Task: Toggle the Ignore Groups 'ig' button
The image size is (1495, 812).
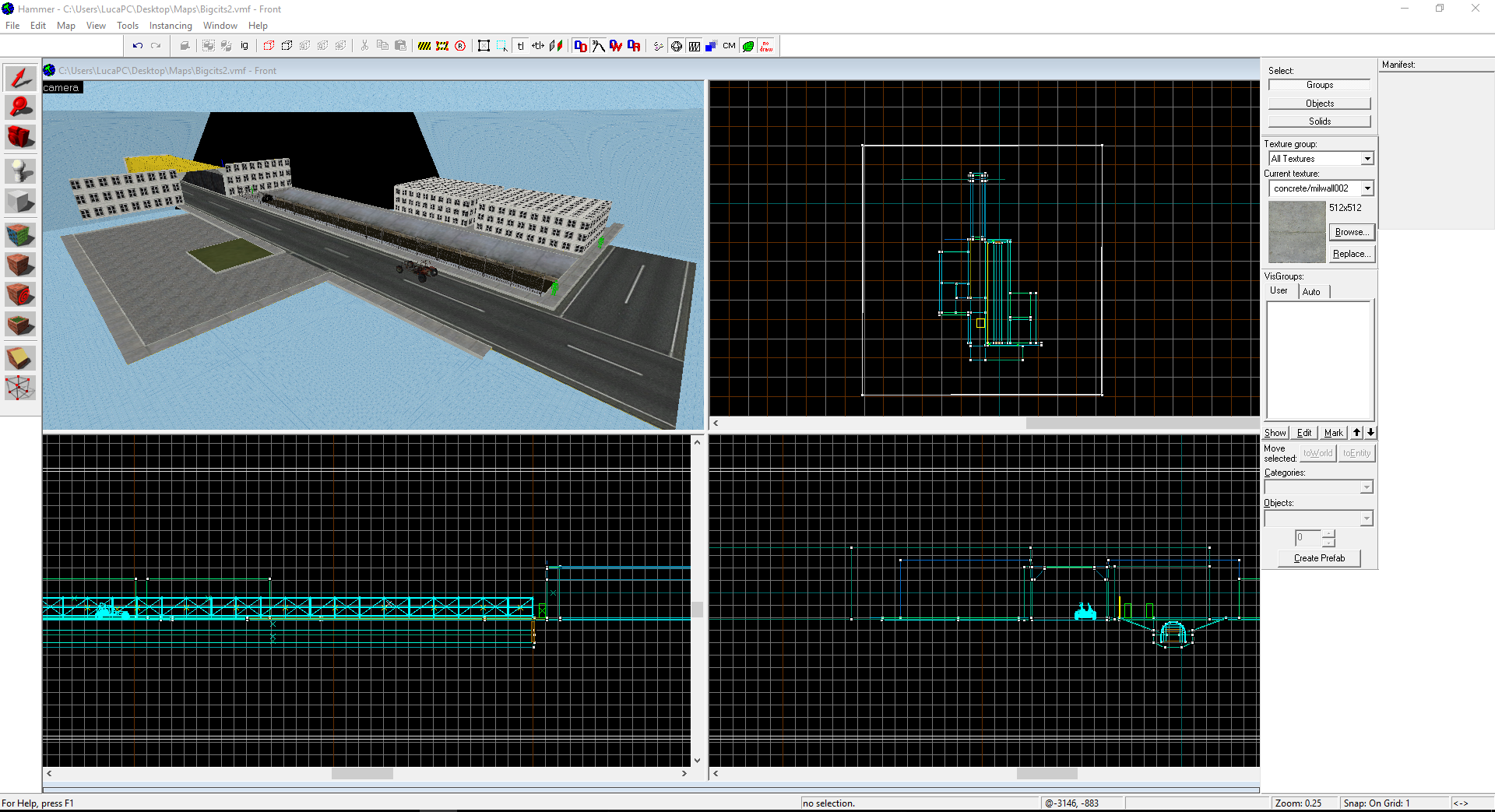Action: click(244, 46)
